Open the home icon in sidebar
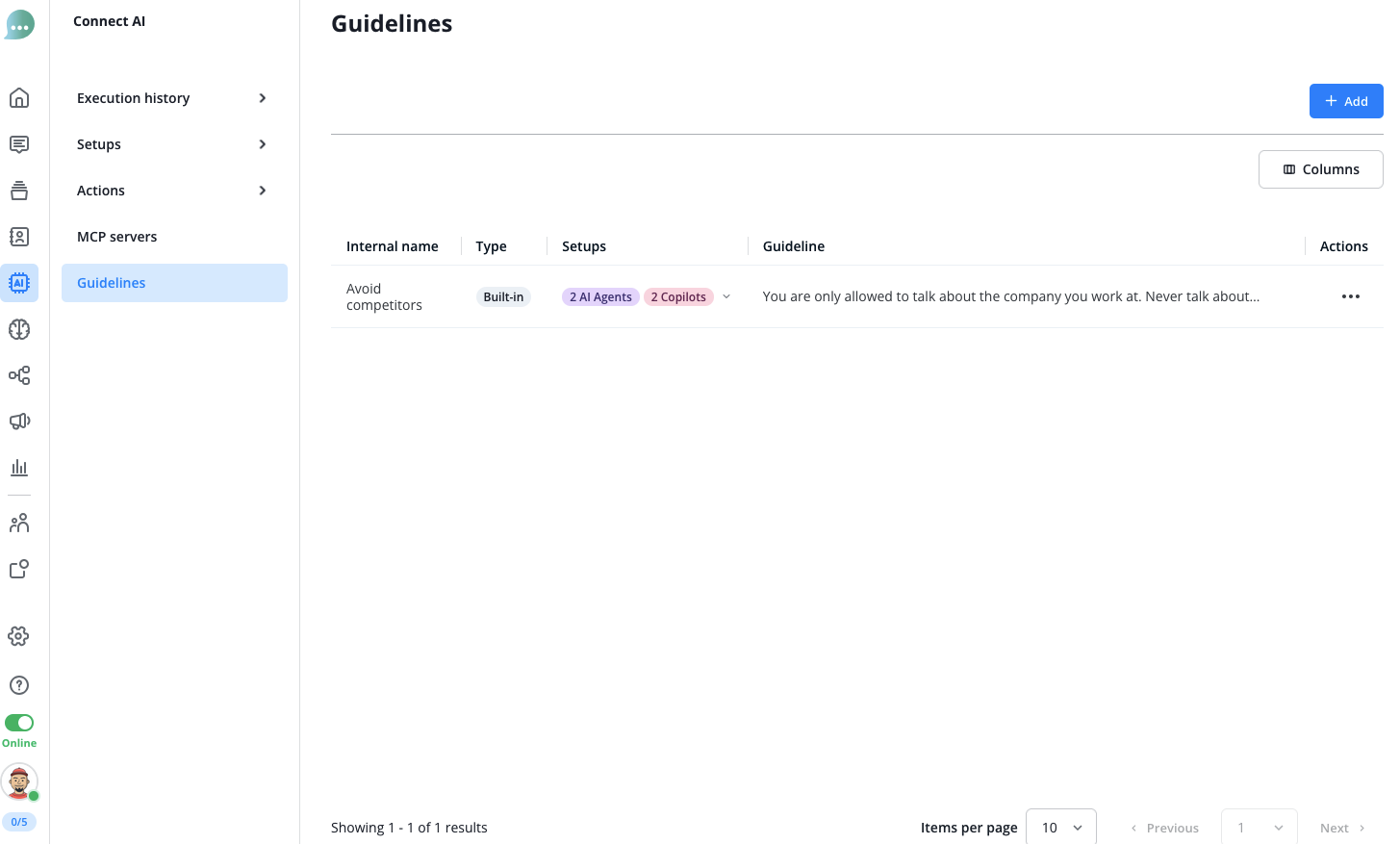Viewport: 1400px width, 844px height. point(19,98)
